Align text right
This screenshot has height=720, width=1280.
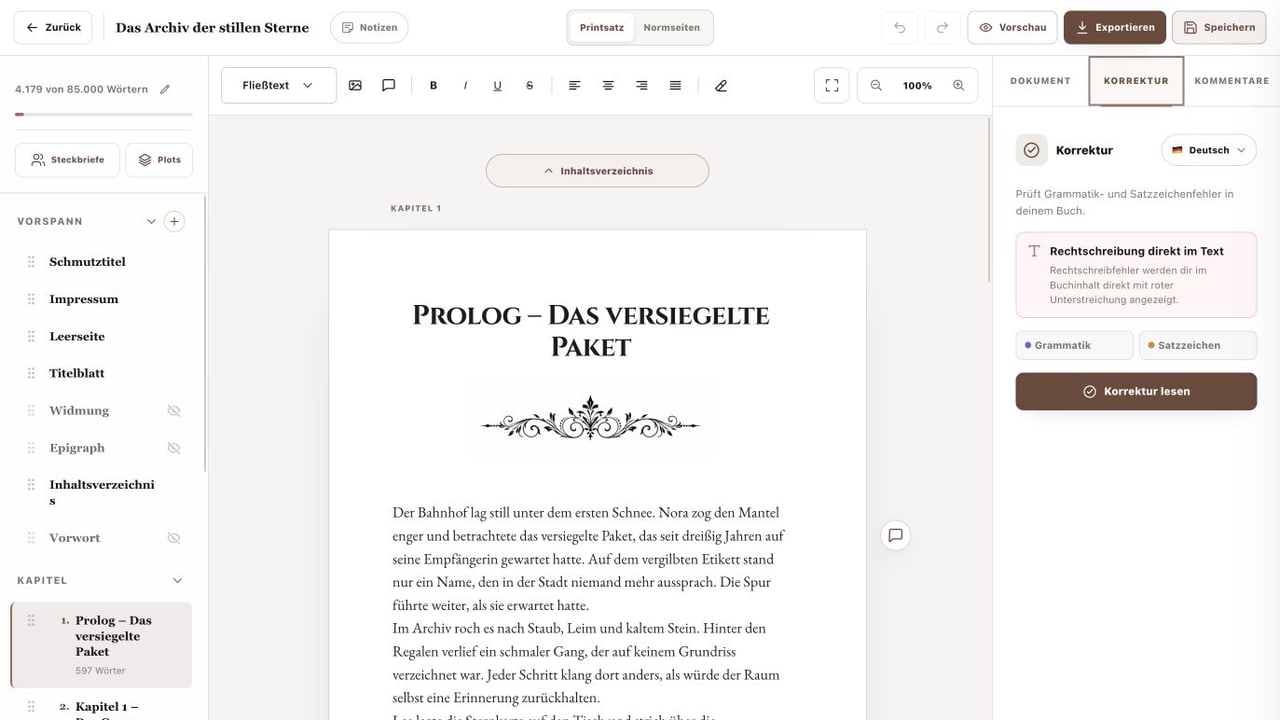[642, 86]
